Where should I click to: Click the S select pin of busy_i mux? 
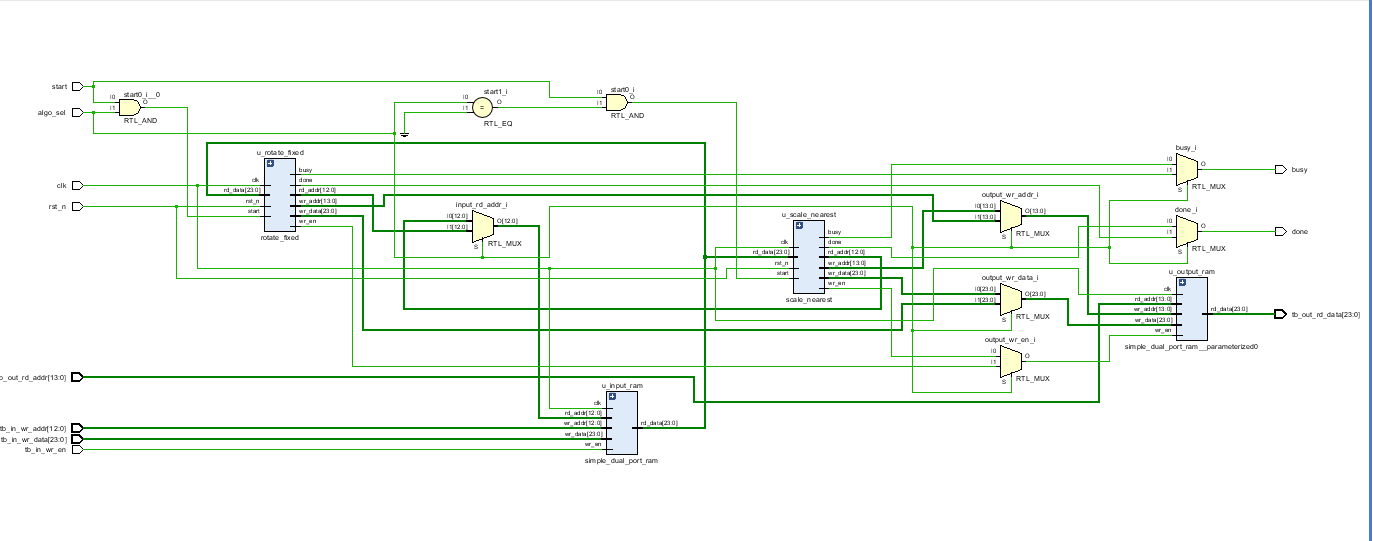[1179, 189]
